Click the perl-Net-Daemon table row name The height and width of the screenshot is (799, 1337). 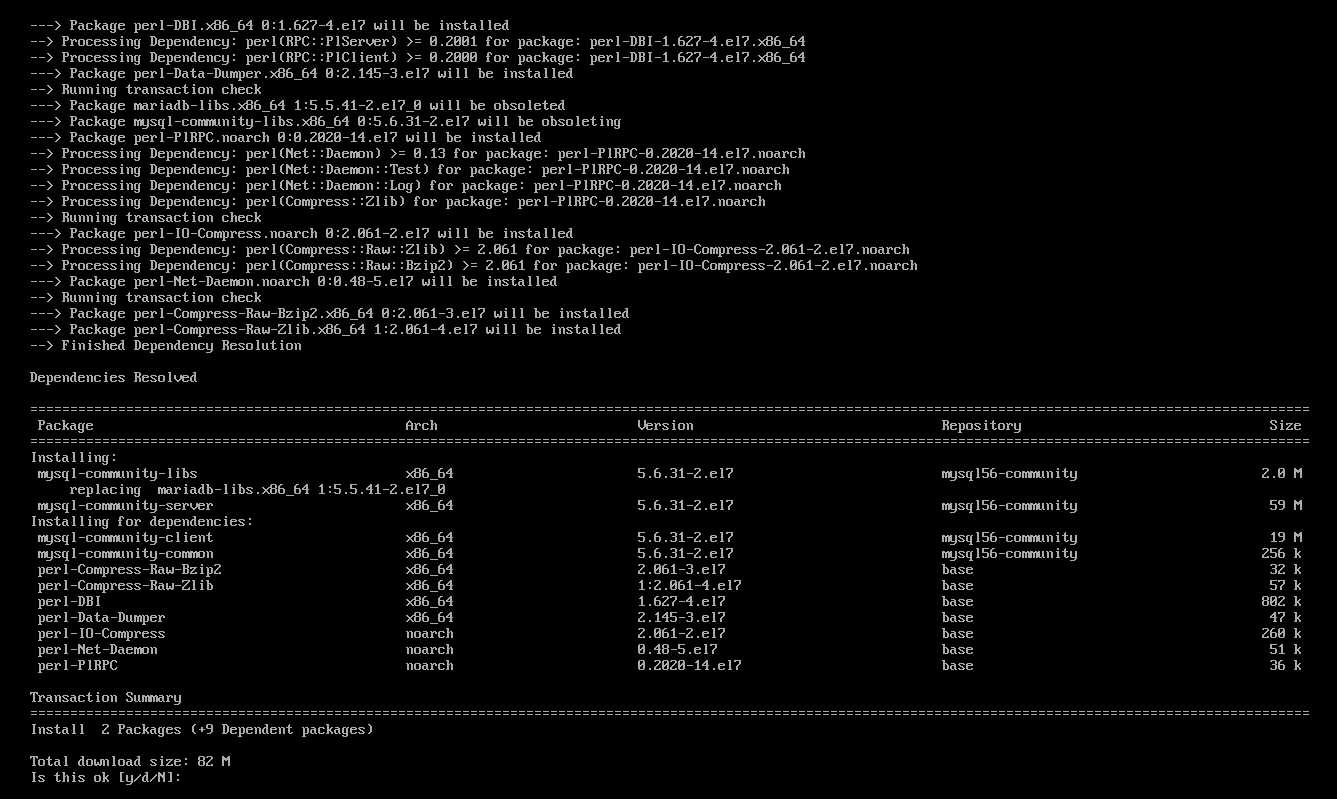tap(98, 649)
